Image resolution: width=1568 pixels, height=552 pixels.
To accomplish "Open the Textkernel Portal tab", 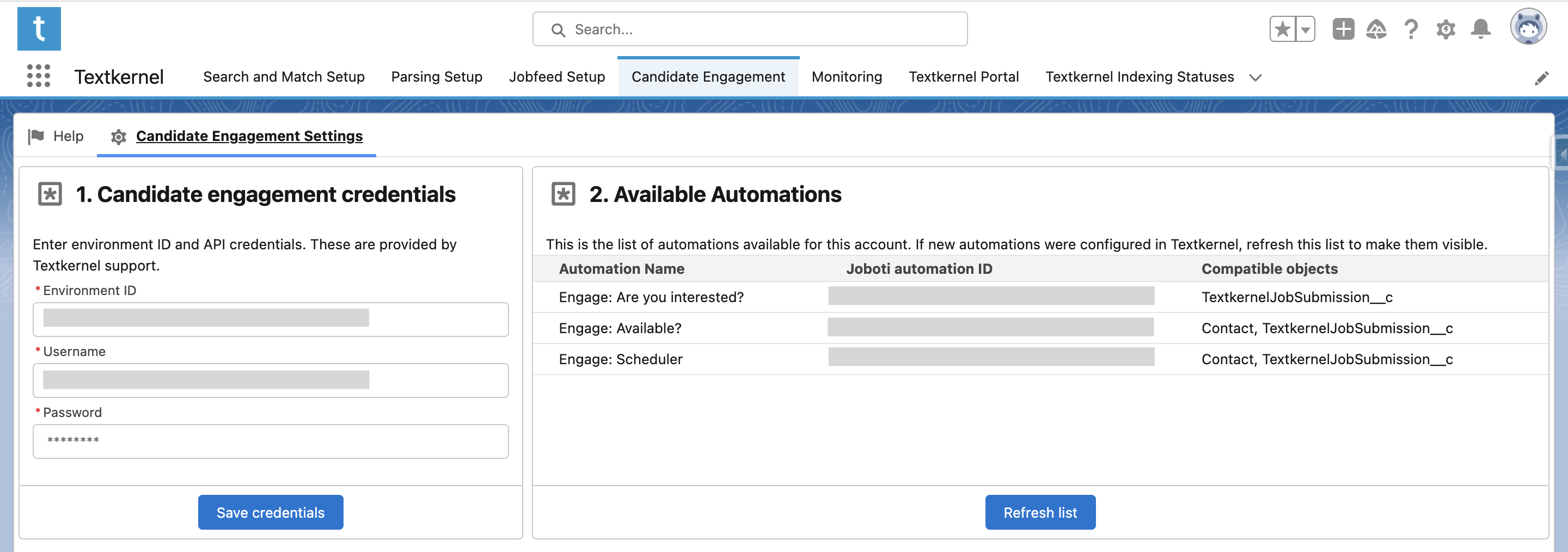I will pyautogui.click(x=964, y=77).
